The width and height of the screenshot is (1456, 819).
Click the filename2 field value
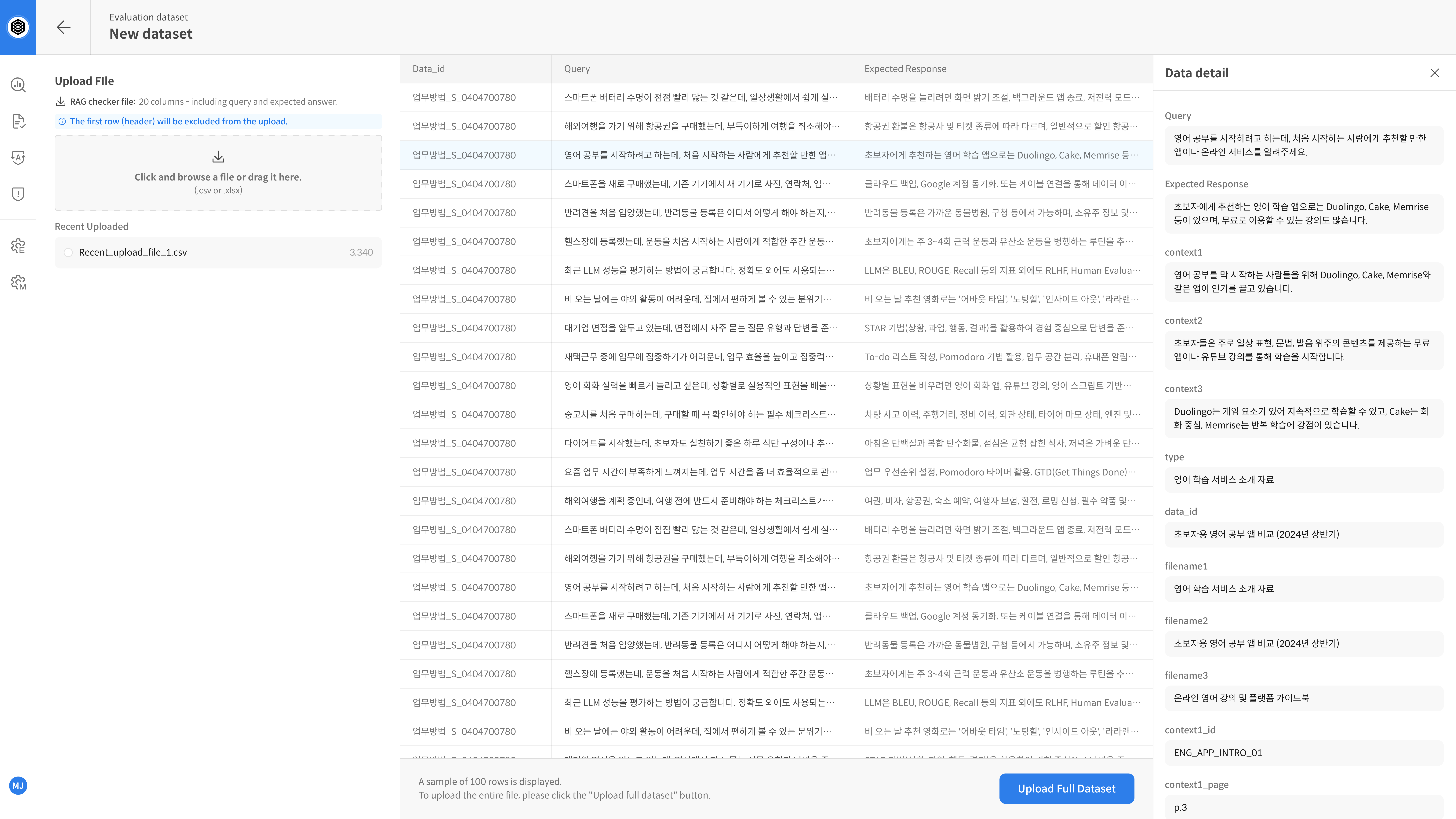pyautogui.click(x=1304, y=644)
